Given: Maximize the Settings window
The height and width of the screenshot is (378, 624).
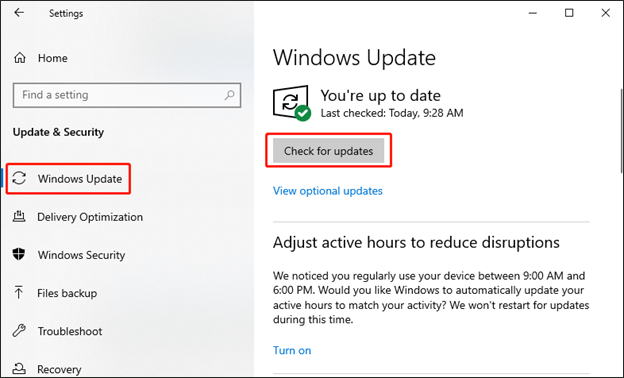Looking at the screenshot, I should click(569, 13).
